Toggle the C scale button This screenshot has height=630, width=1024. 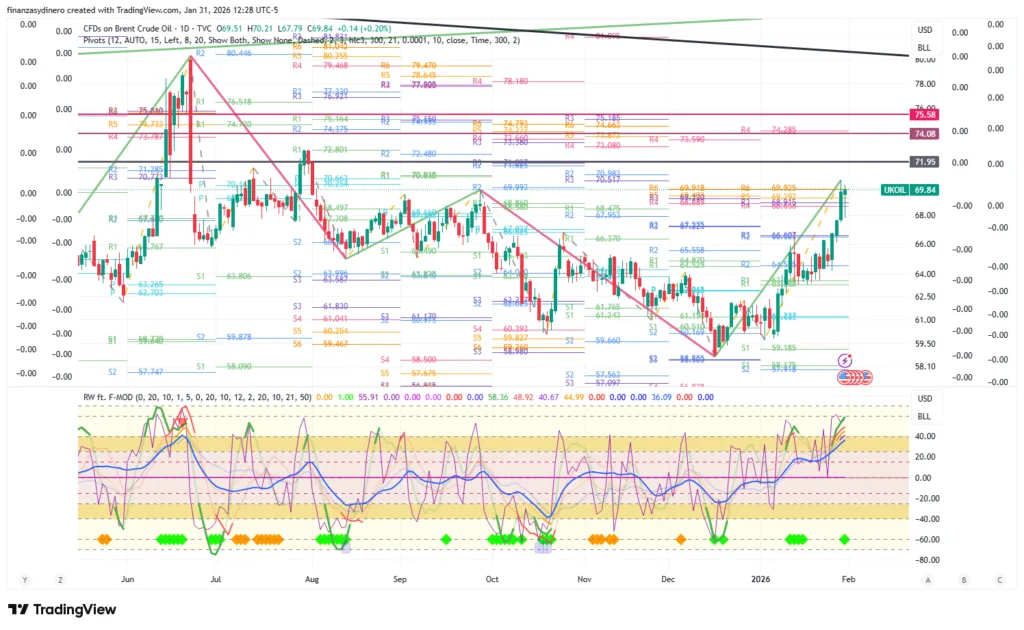click(998, 579)
